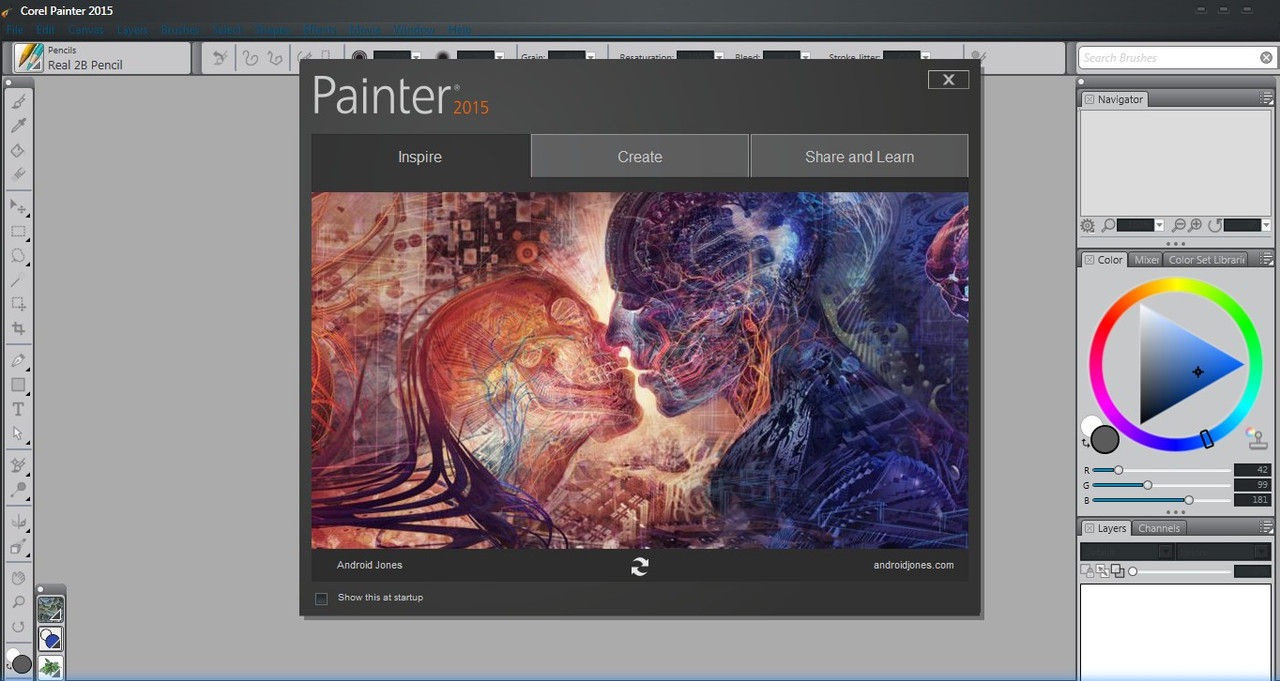The width and height of the screenshot is (1280, 681).
Task: Toggle the first layer lock icon
Action: [1088, 571]
